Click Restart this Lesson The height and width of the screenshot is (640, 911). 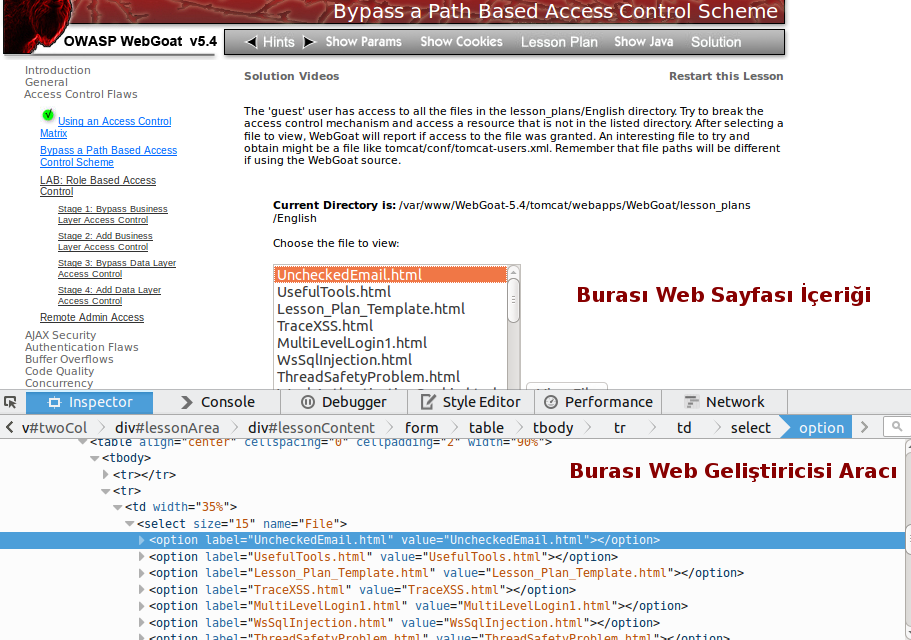(726, 76)
